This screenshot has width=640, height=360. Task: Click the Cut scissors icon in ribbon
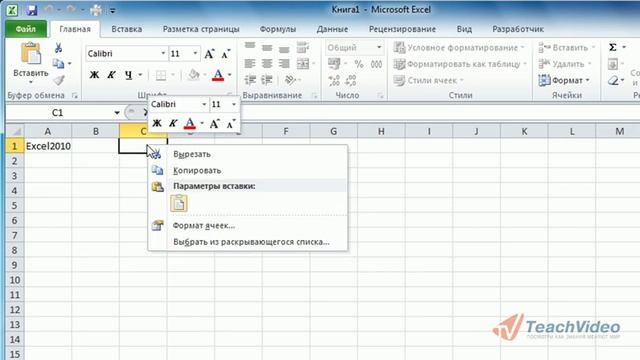58,48
